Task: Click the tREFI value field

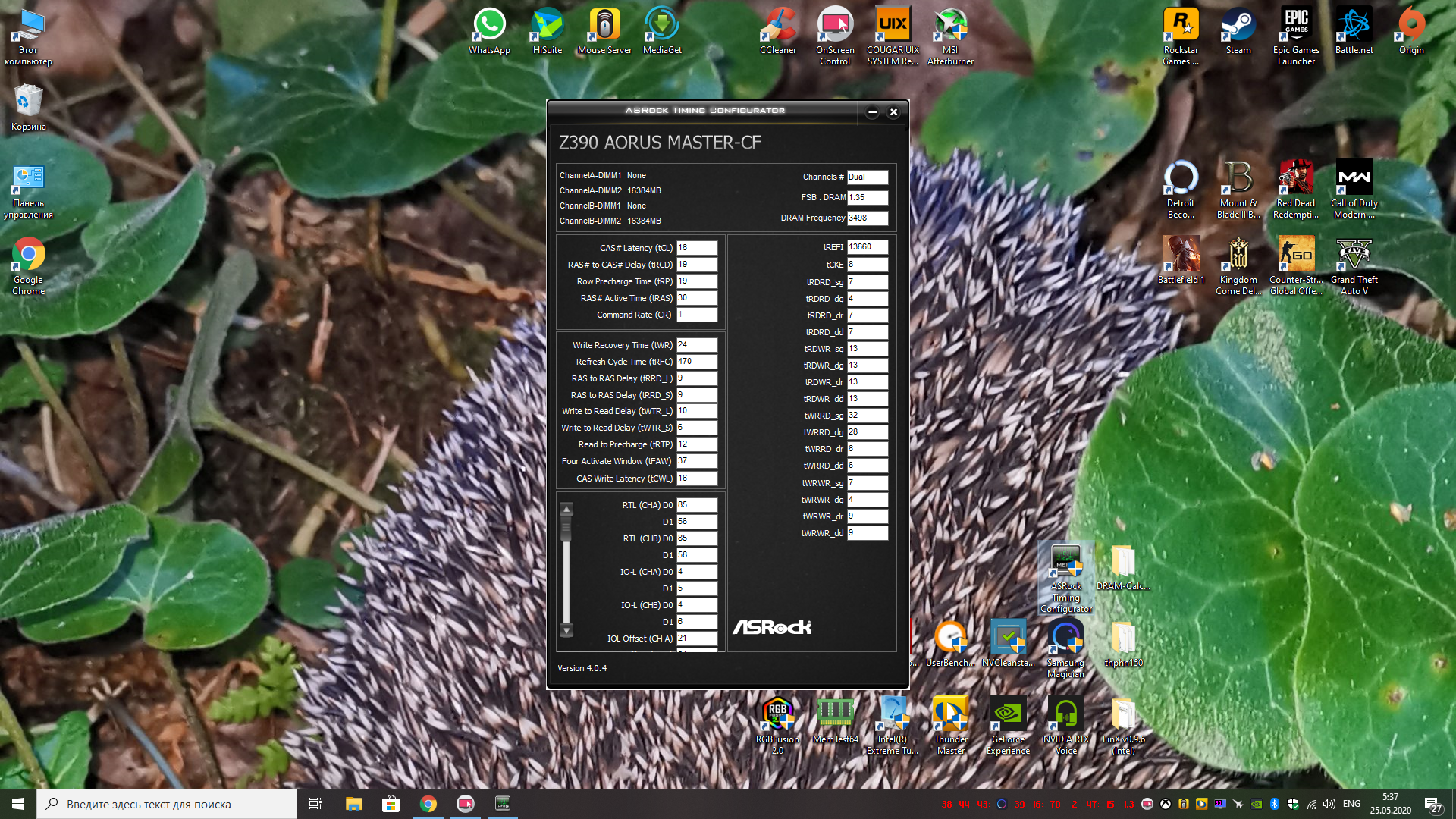Action: click(x=867, y=247)
